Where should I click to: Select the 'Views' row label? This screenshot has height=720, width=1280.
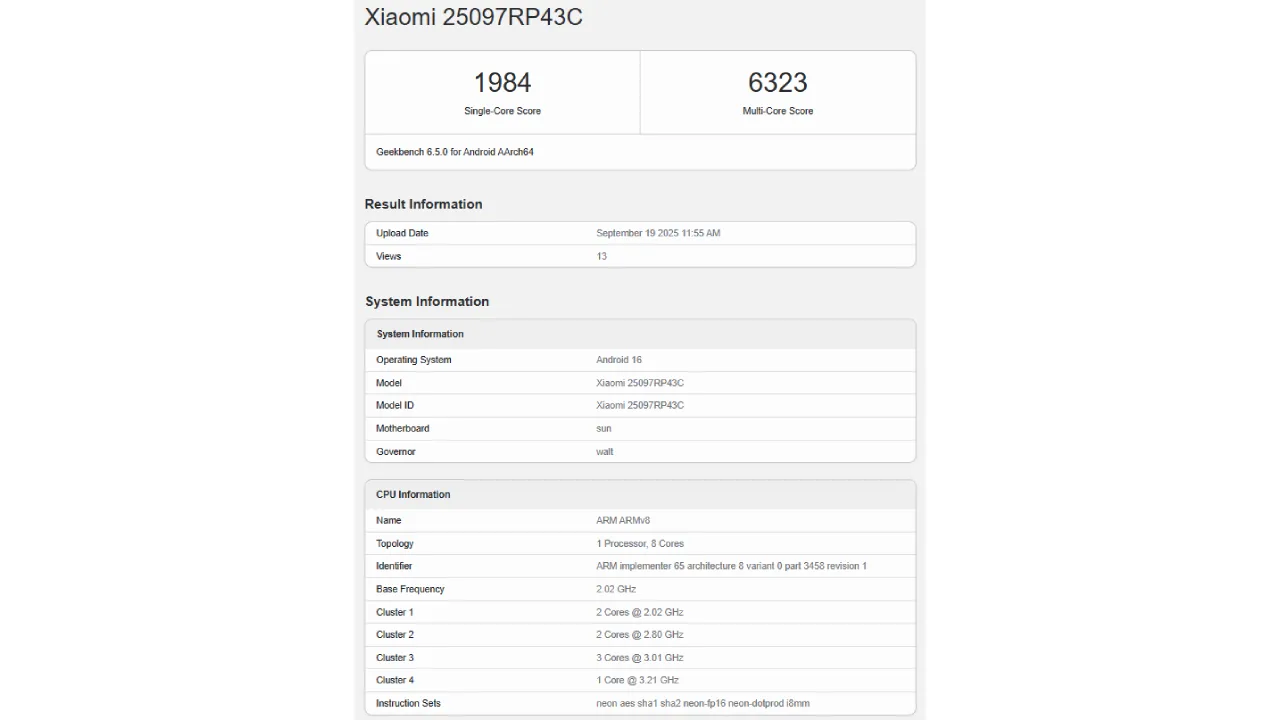pyautogui.click(x=388, y=256)
